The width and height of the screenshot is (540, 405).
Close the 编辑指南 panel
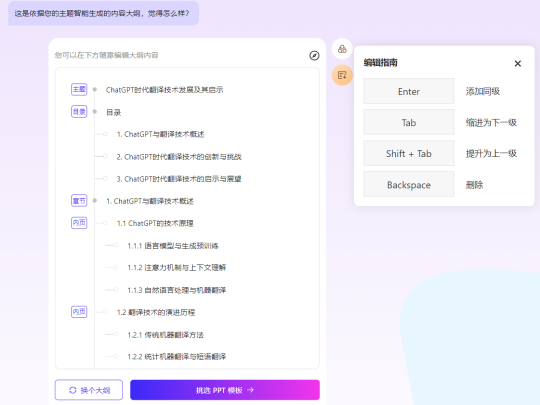[518, 63]
